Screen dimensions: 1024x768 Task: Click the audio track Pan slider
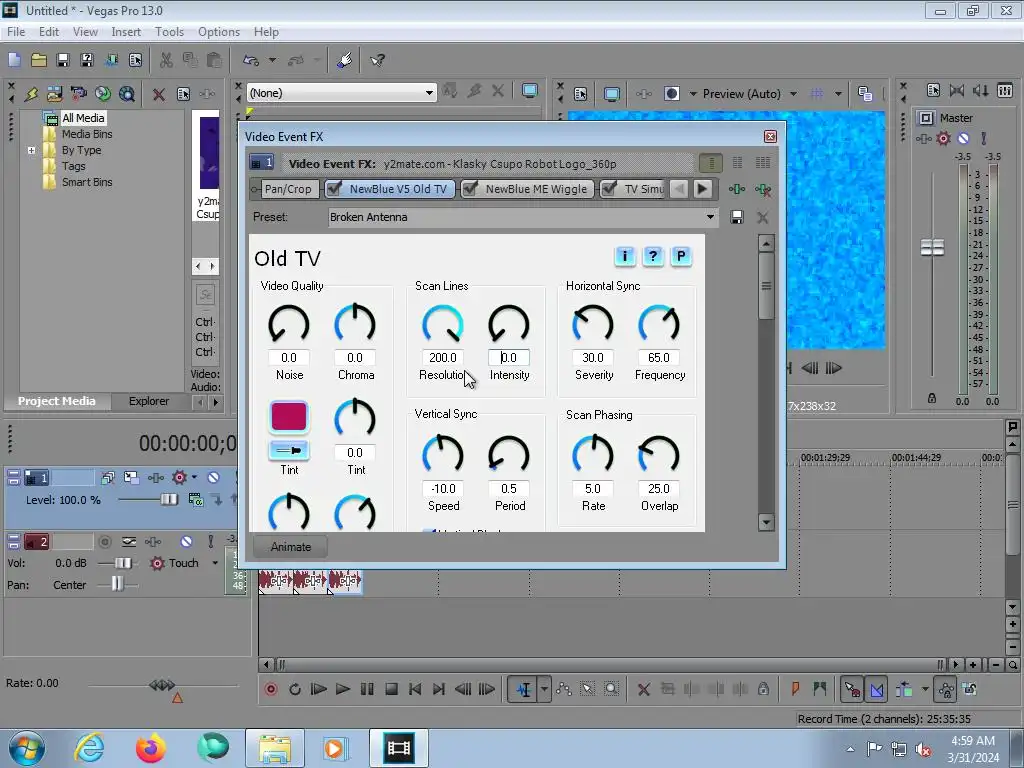click(118, 584)
